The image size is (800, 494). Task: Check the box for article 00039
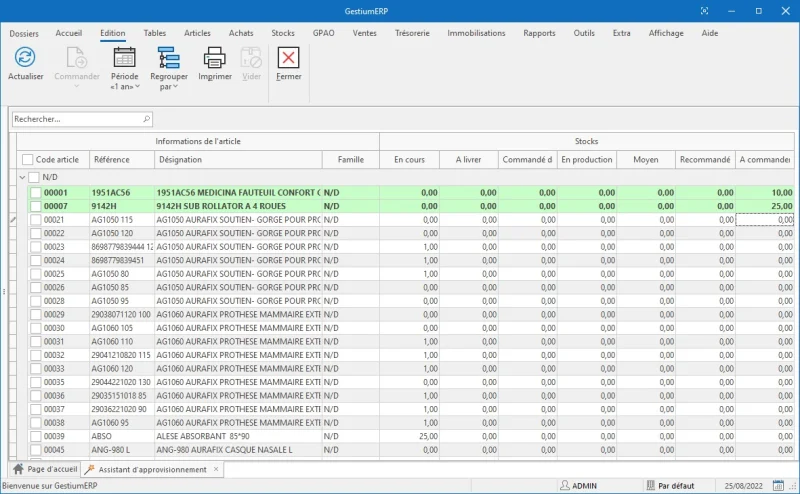coord(35,436)
